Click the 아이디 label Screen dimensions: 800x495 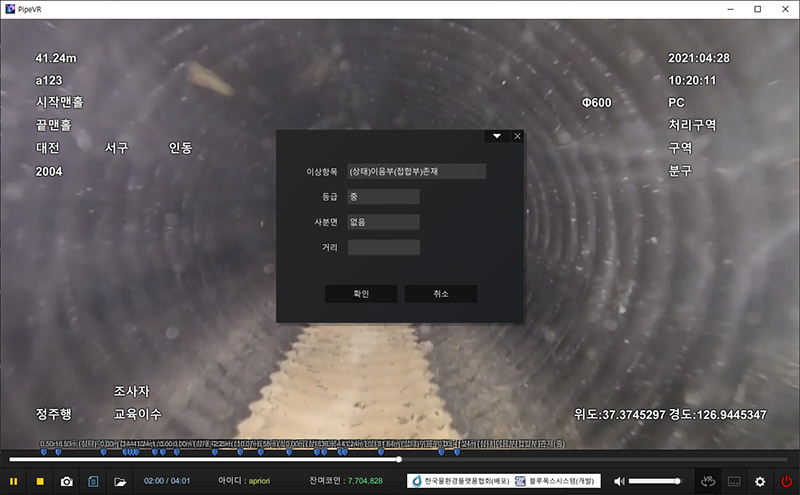[x=232, y=481]
